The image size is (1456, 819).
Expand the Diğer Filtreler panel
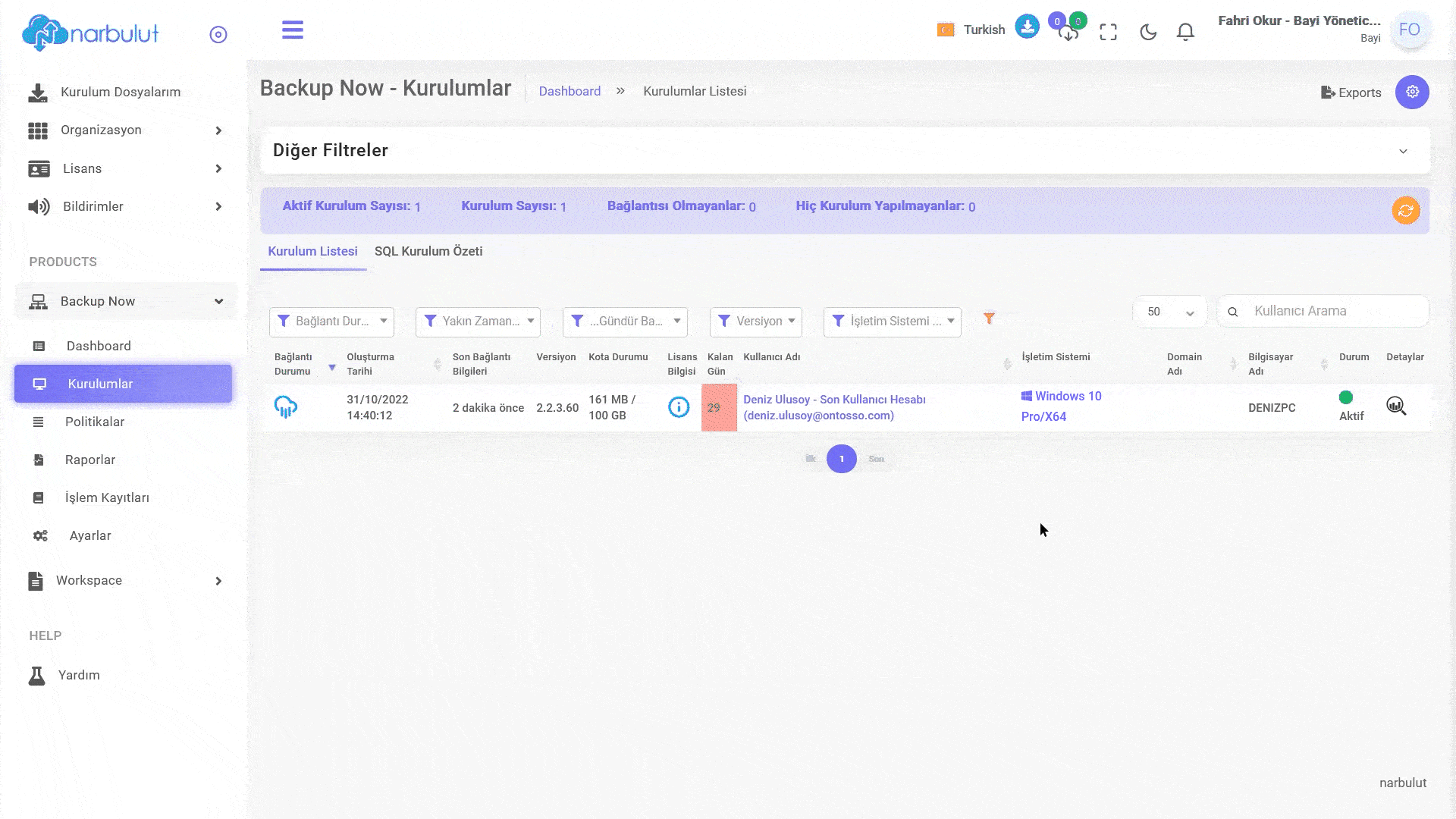coord(845,150)
